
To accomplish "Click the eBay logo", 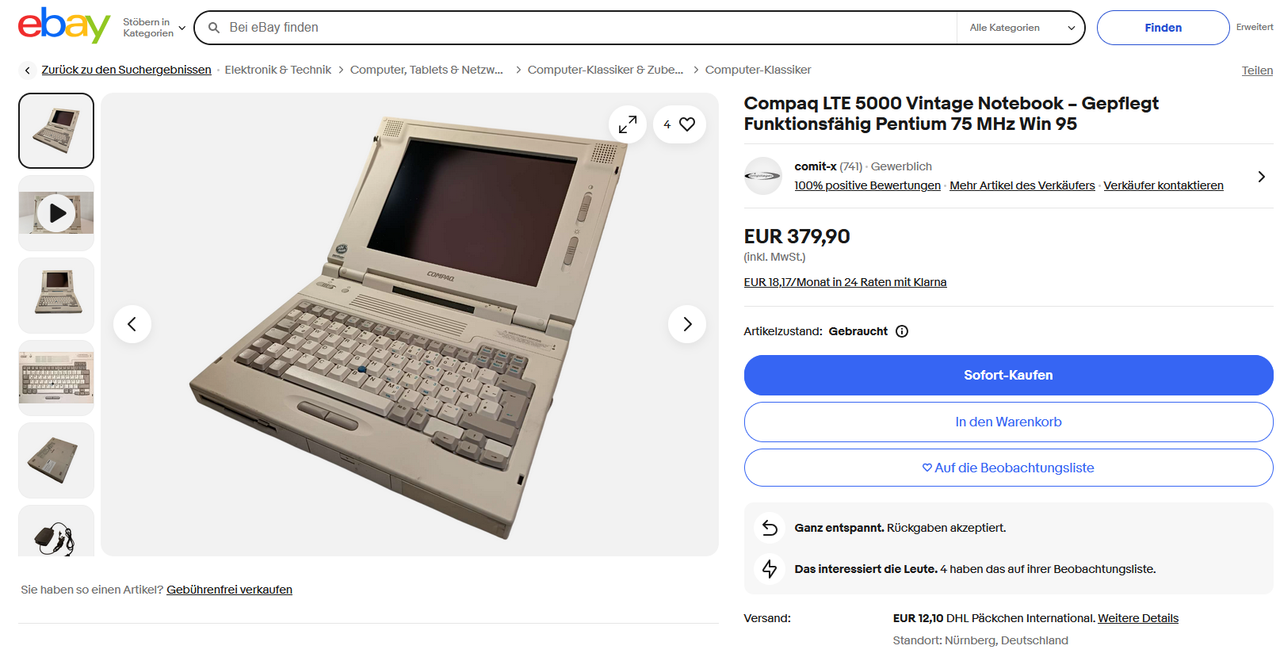I will 64,26.
